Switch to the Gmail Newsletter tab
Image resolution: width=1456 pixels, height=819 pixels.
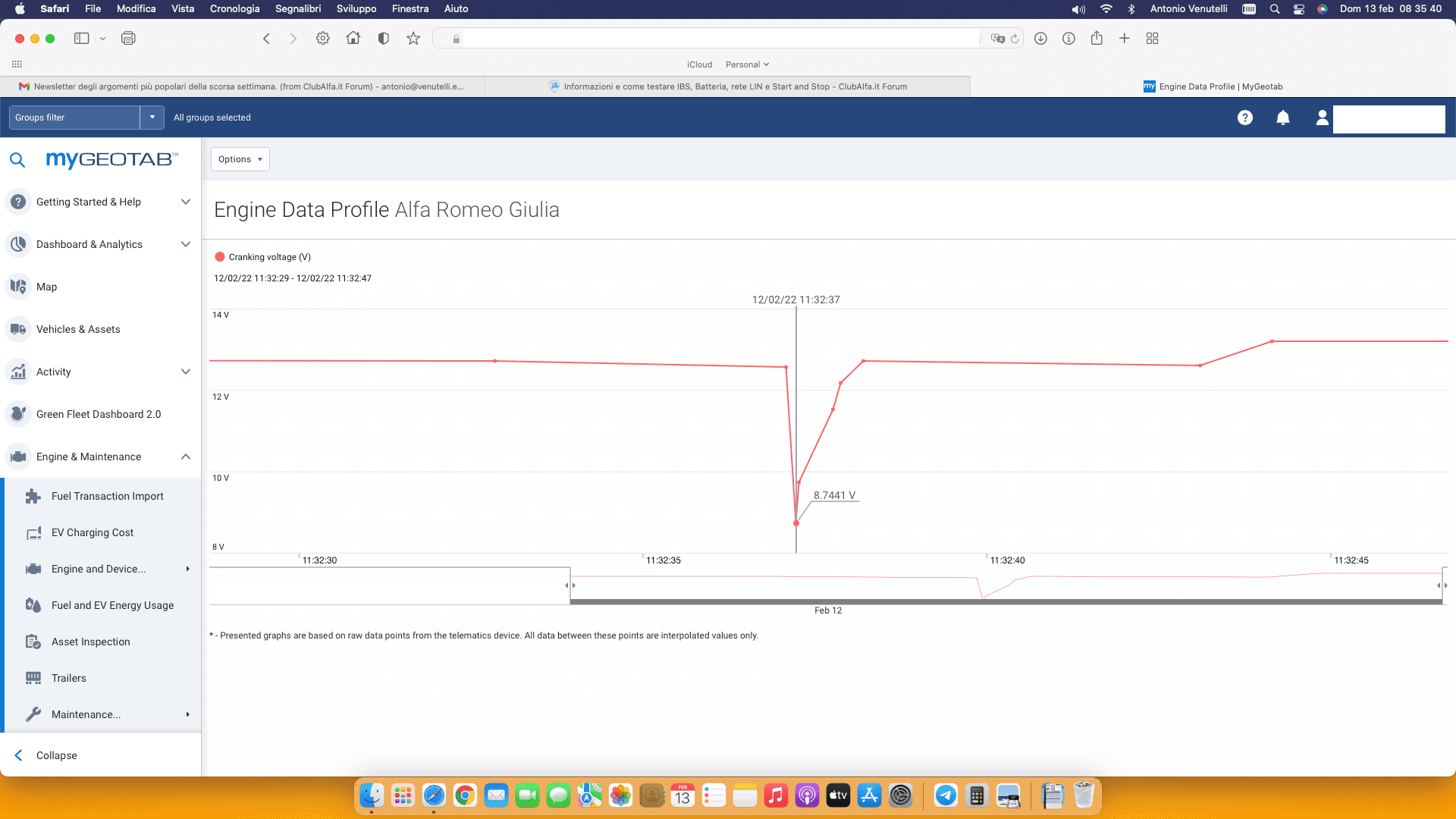click(x=242, y=86)
